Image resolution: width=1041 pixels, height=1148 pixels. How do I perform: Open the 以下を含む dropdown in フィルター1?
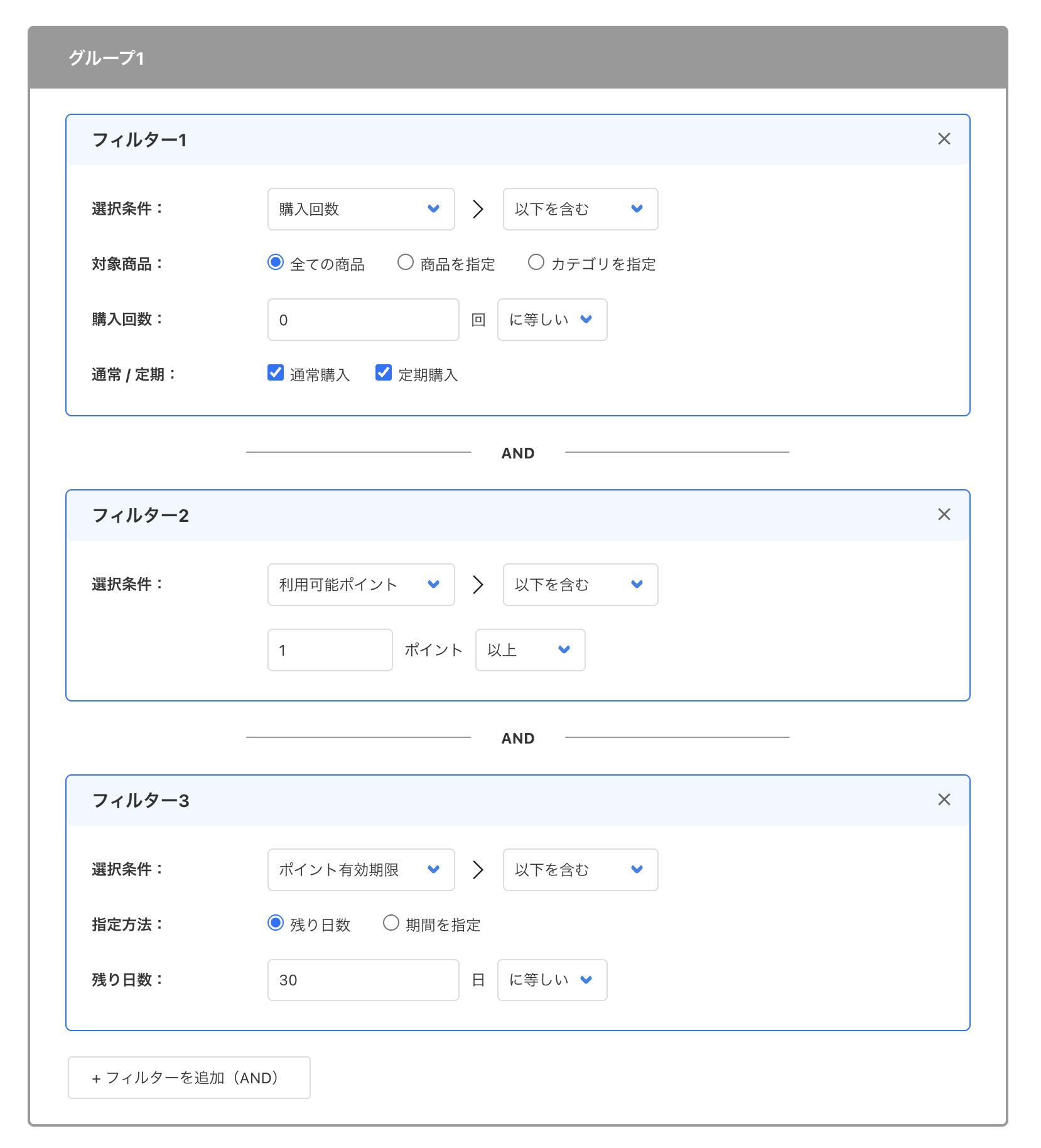(x=580, y=209)
